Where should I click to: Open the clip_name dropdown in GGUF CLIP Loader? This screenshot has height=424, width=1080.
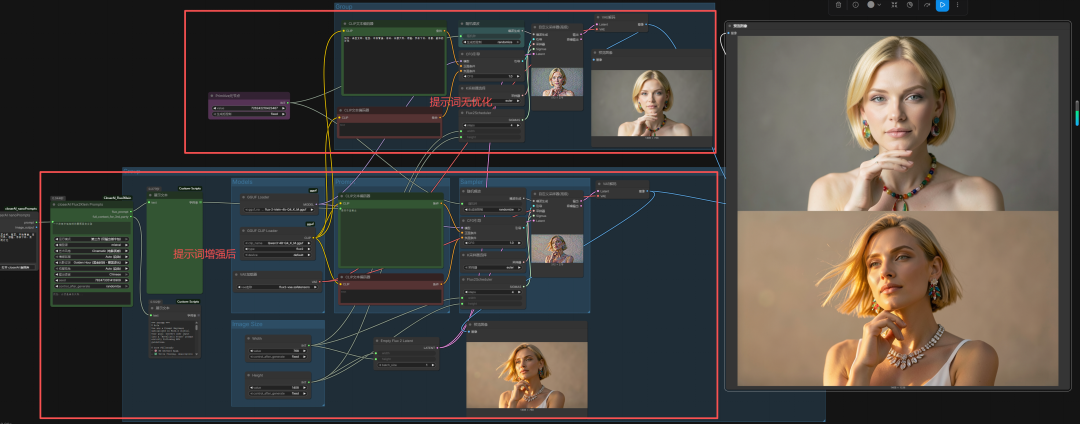pos(278,242)
